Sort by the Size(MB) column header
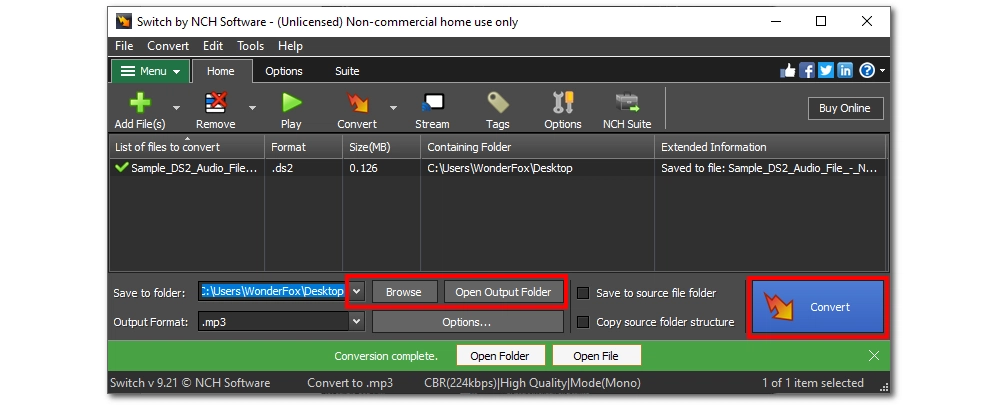The height and width of the screenshot is (405, 1000). point(381,147)
